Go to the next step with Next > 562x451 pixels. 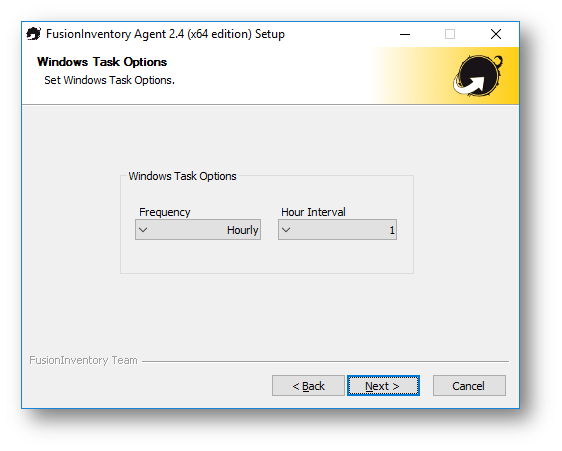[x=383, y=386]
